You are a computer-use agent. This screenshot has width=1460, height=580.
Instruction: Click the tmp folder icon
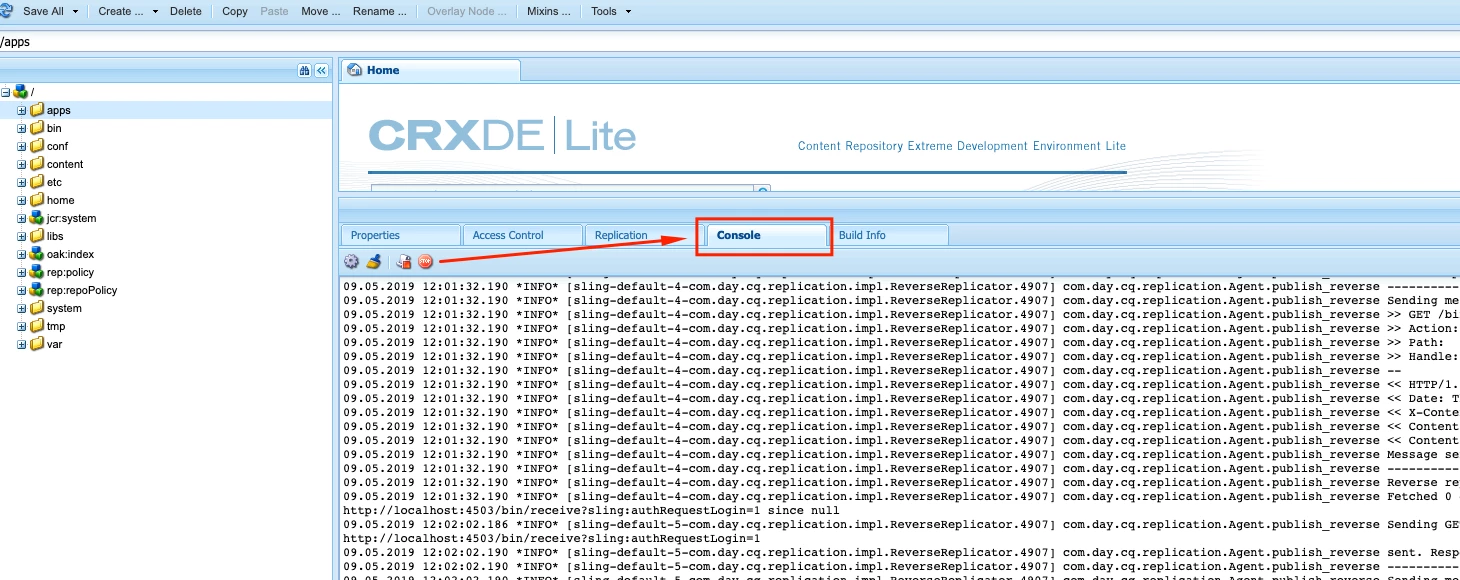(37, 326)
